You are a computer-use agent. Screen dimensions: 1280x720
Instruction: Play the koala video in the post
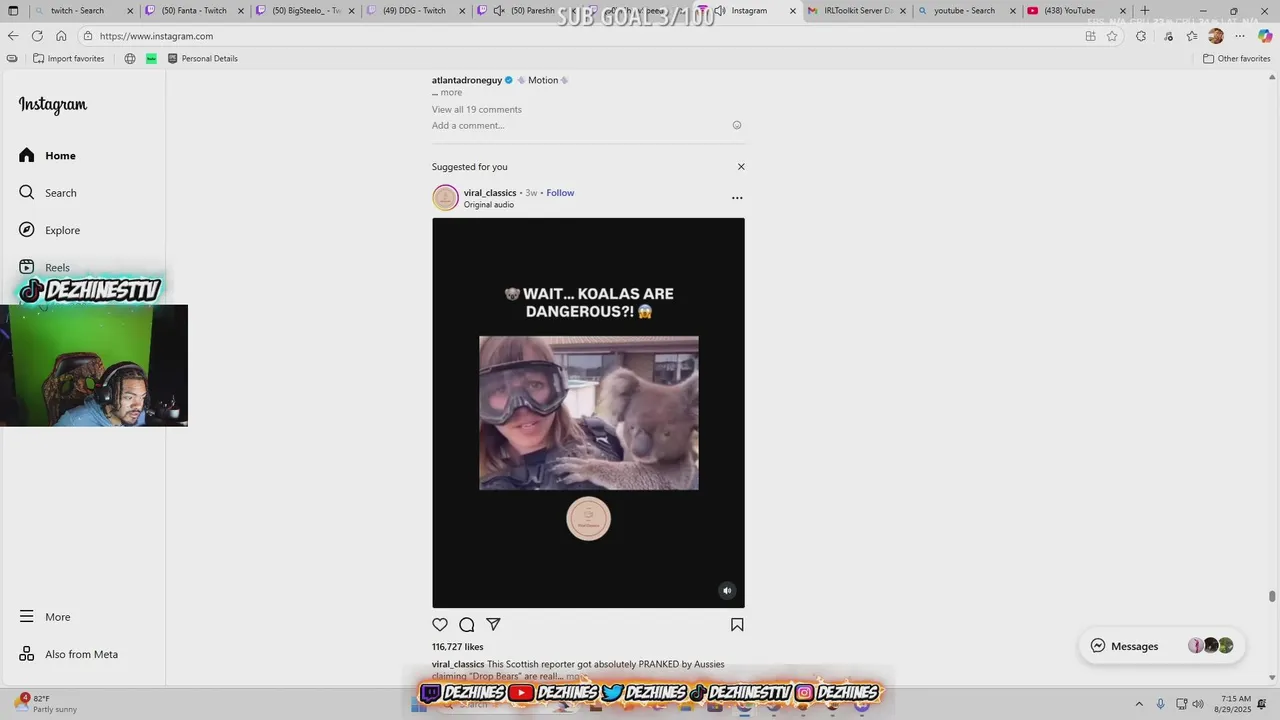pyautogui.click(x=588, y=413)
